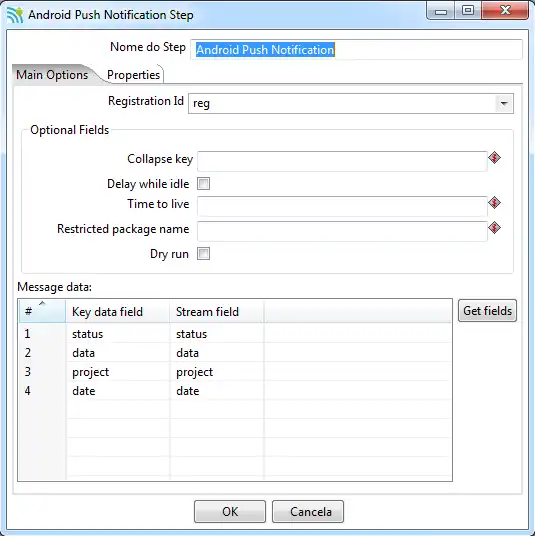
Task: Select the 'data' Stream field cell
Action: point(217,353)
